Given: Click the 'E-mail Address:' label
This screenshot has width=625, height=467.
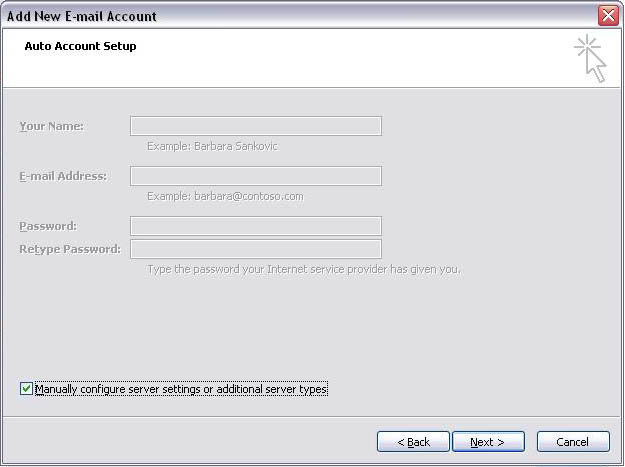Looking at the screenshot, I should [x=63, y=176].
